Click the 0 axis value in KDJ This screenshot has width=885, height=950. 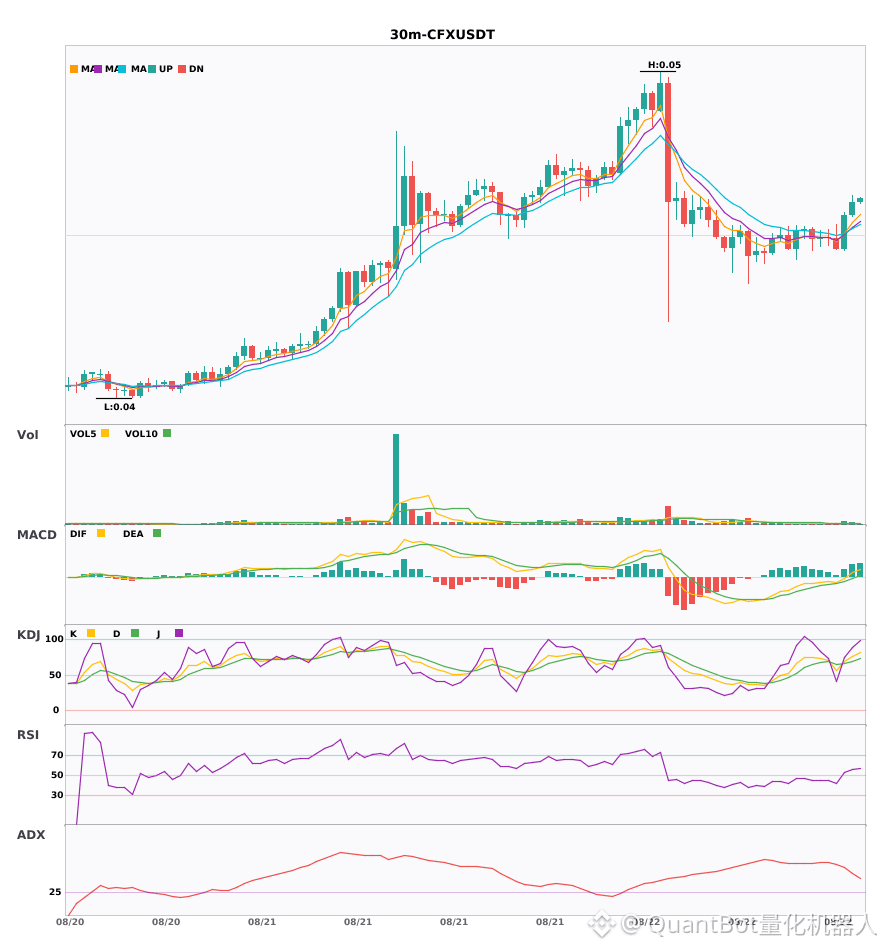(56, 710)
